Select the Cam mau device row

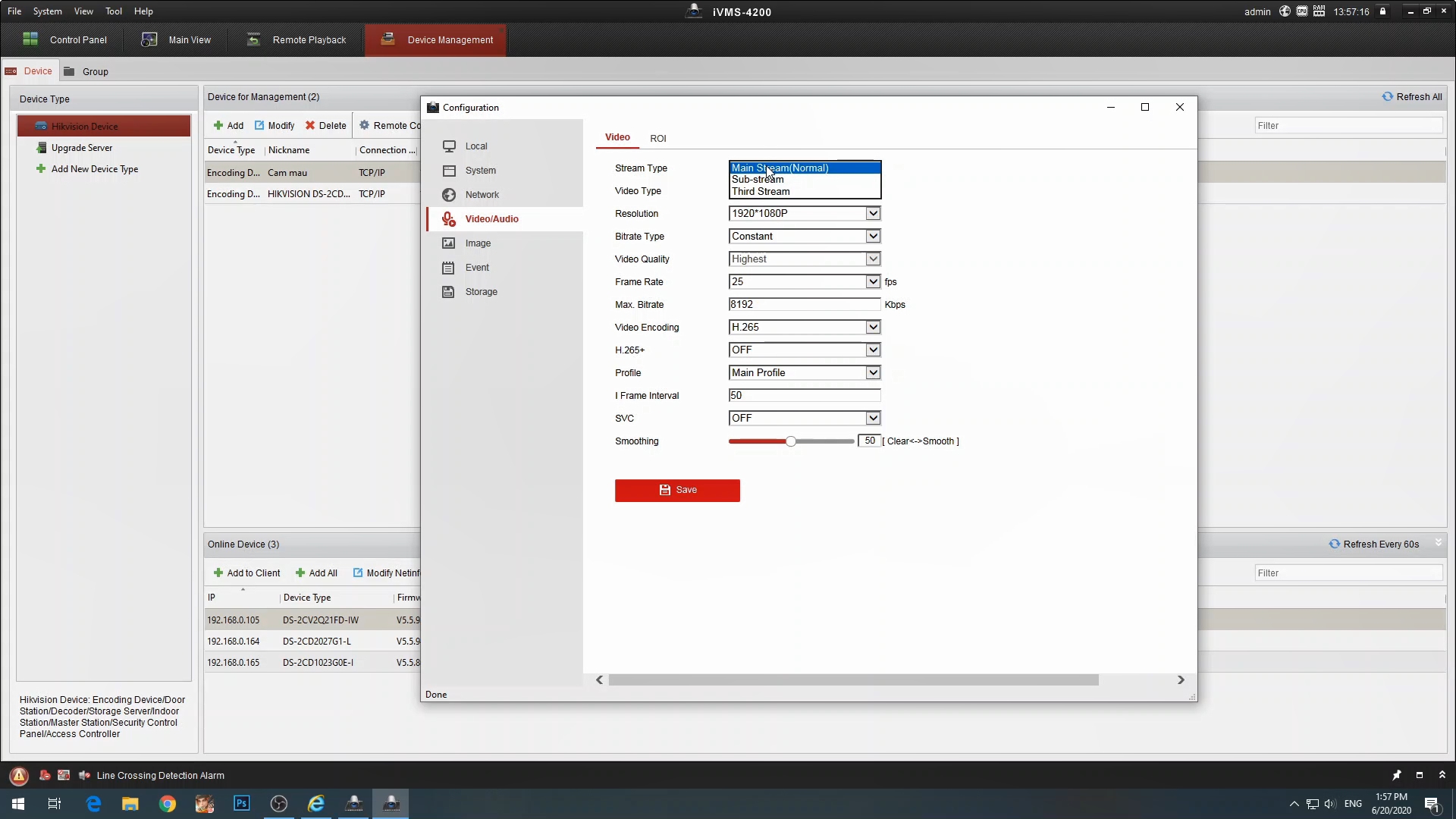(312, 173)
